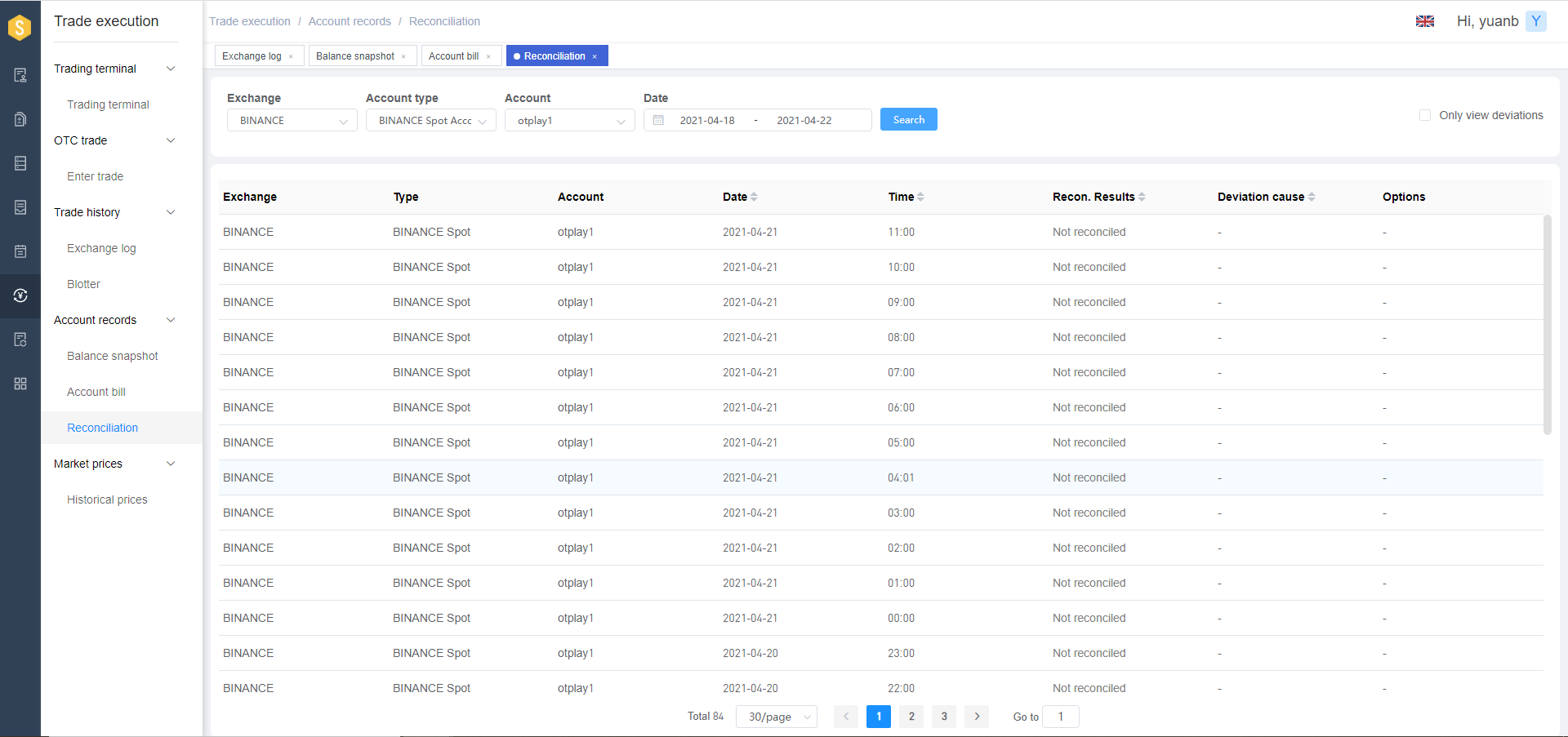Open Trading terminal submenu item
The image size is (1568, 737).
[x=108, y=104]
